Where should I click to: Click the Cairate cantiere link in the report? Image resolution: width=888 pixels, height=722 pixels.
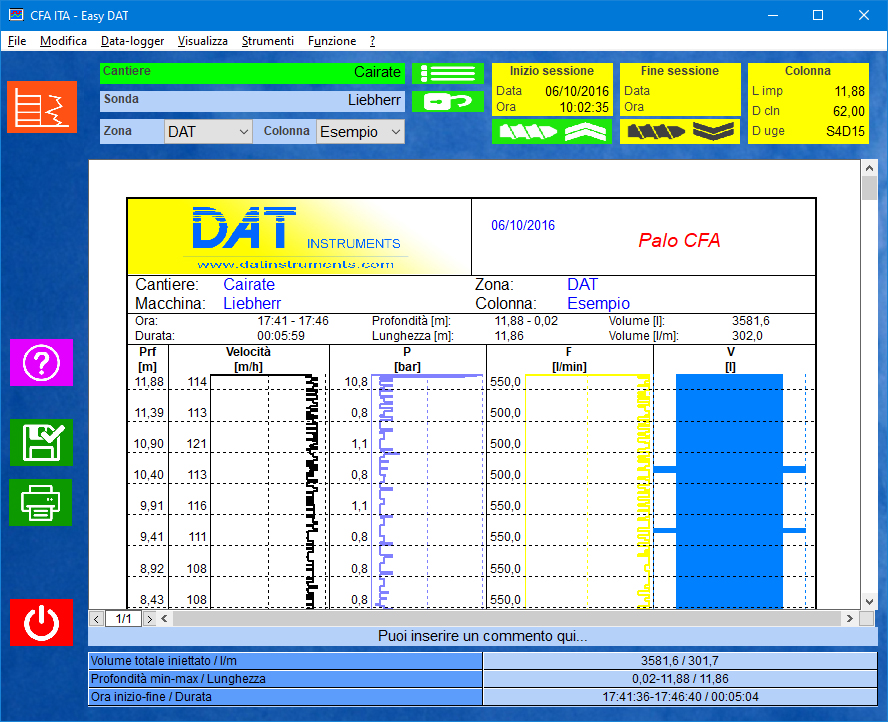(x=248, y=284)
